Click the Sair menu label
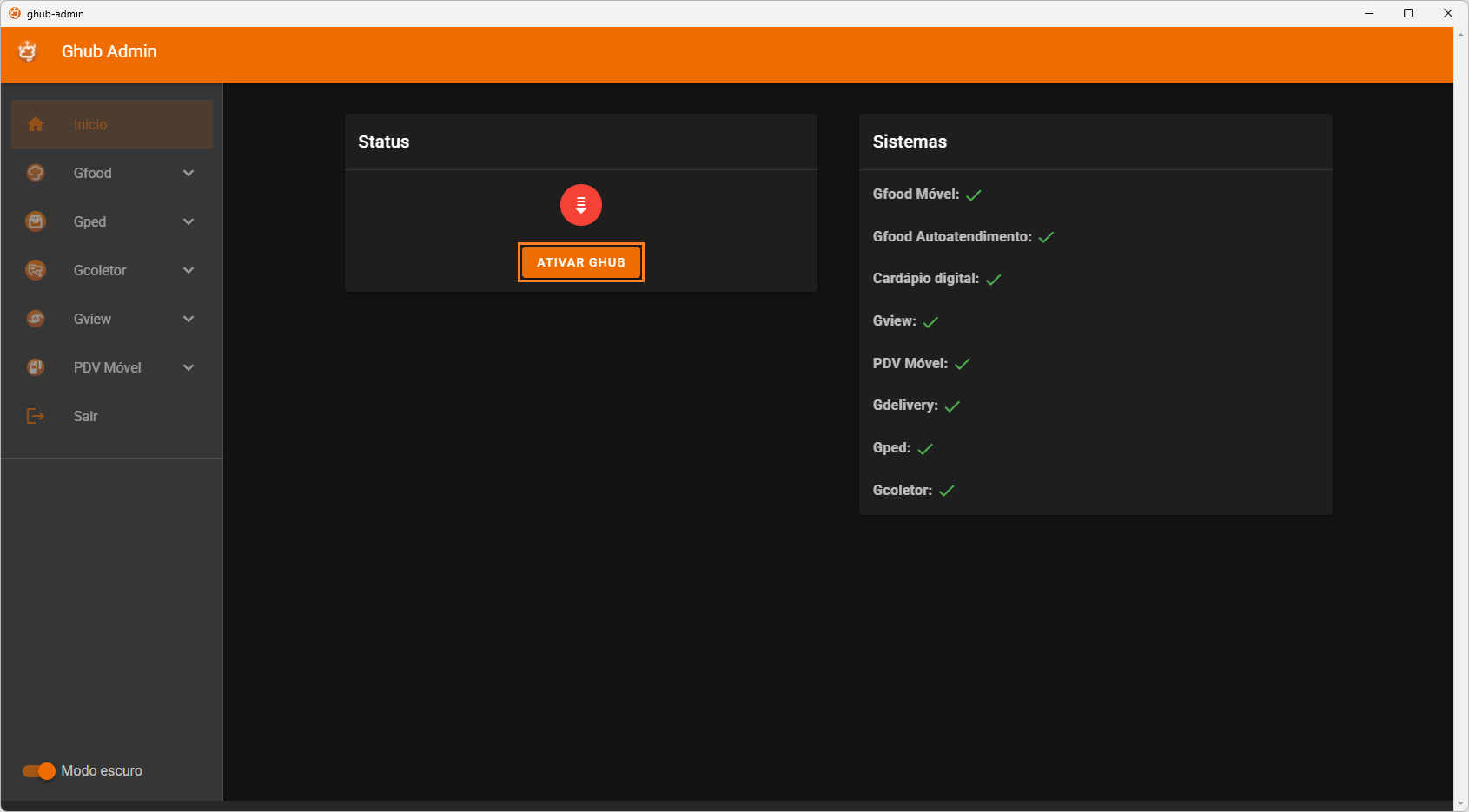Image resolution: width=1469 pixels, height=812 pixels. [86, 416]
